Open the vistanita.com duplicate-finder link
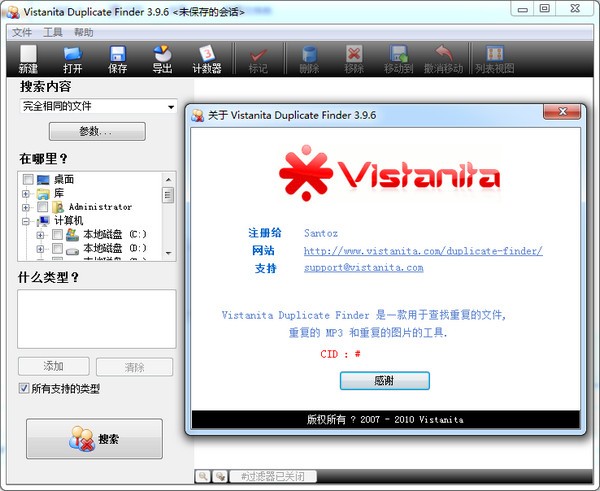Viewport: 600px width, 491px height. pos(423,251)
